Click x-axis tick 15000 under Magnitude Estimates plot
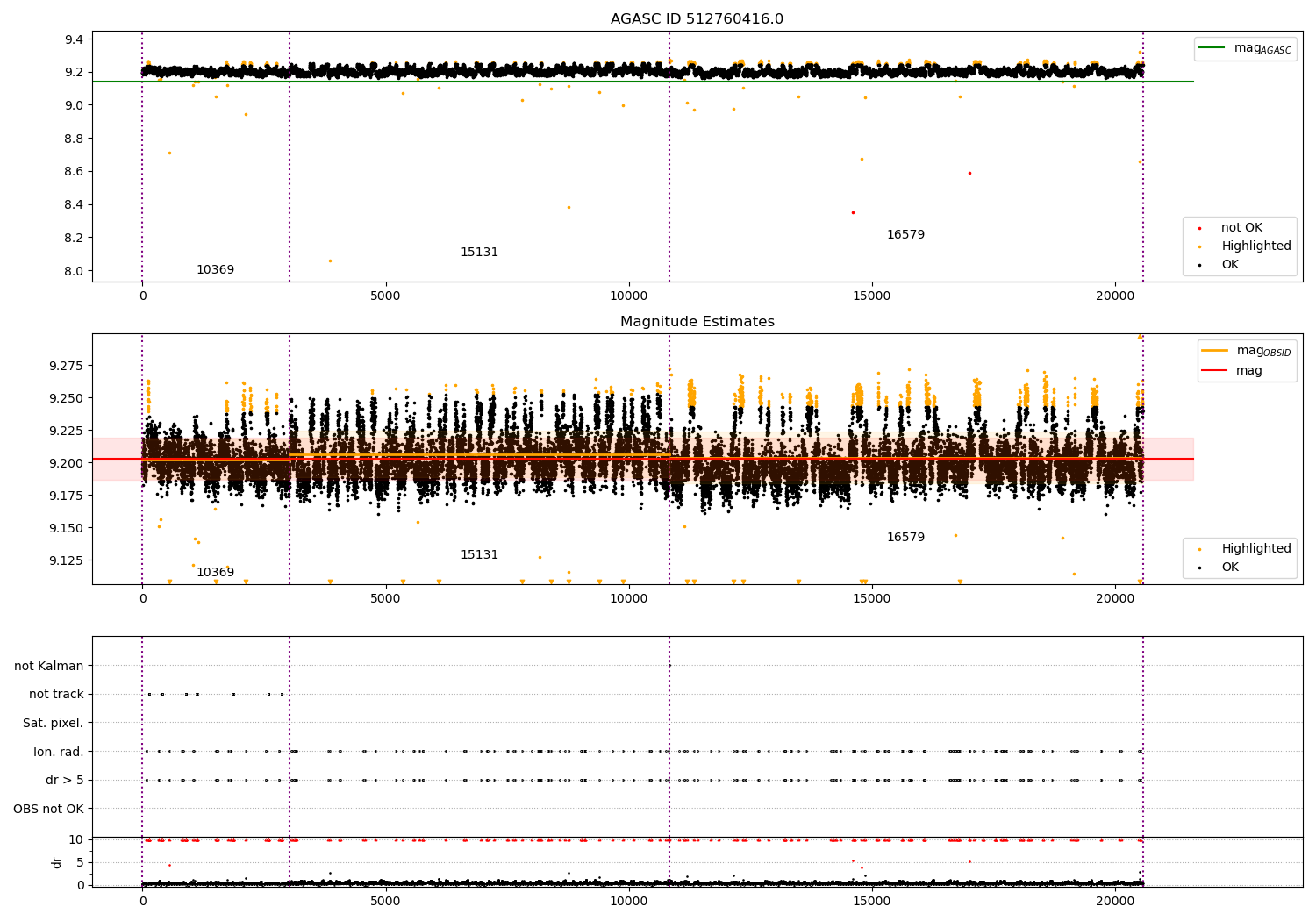 872,599
